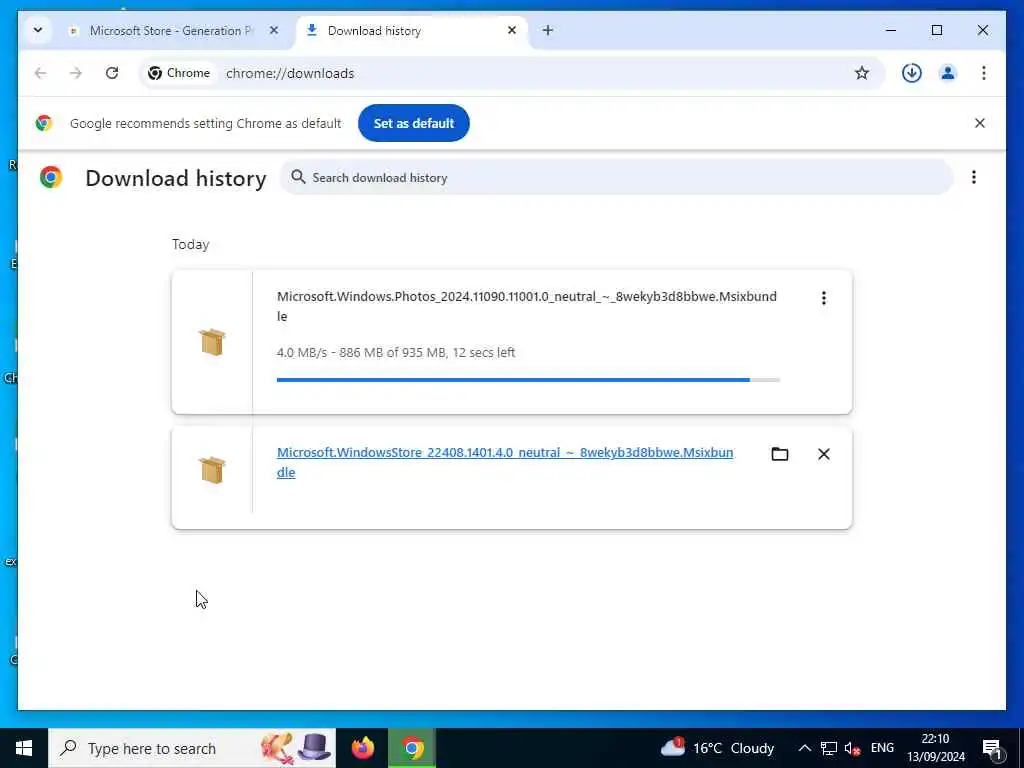Close the Microsoft Store tab
This screenshot has width=1024, height=768.
(x=274, y=30)
